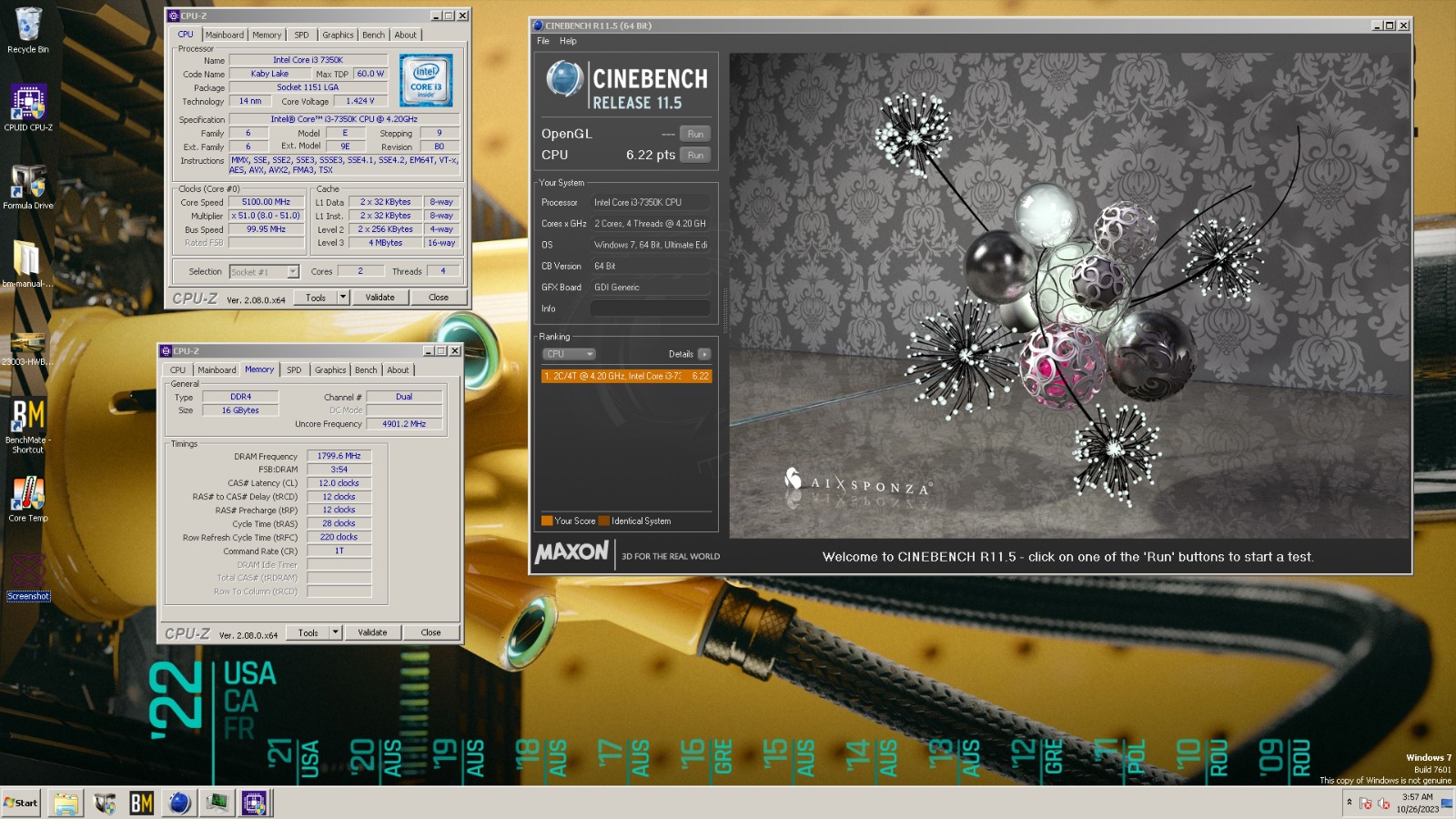Run the CPU benchmark test
The image size is (1456, 819).
[696, 156]
